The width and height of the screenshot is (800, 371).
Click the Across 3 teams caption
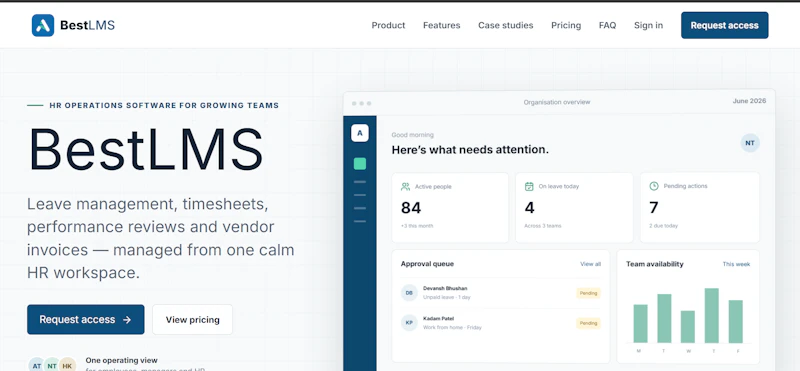pos(543,226)
